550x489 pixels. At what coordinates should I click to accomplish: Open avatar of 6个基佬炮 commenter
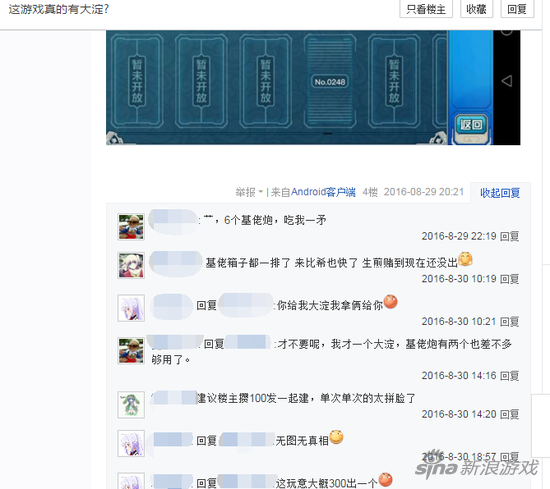coord(131,227)
